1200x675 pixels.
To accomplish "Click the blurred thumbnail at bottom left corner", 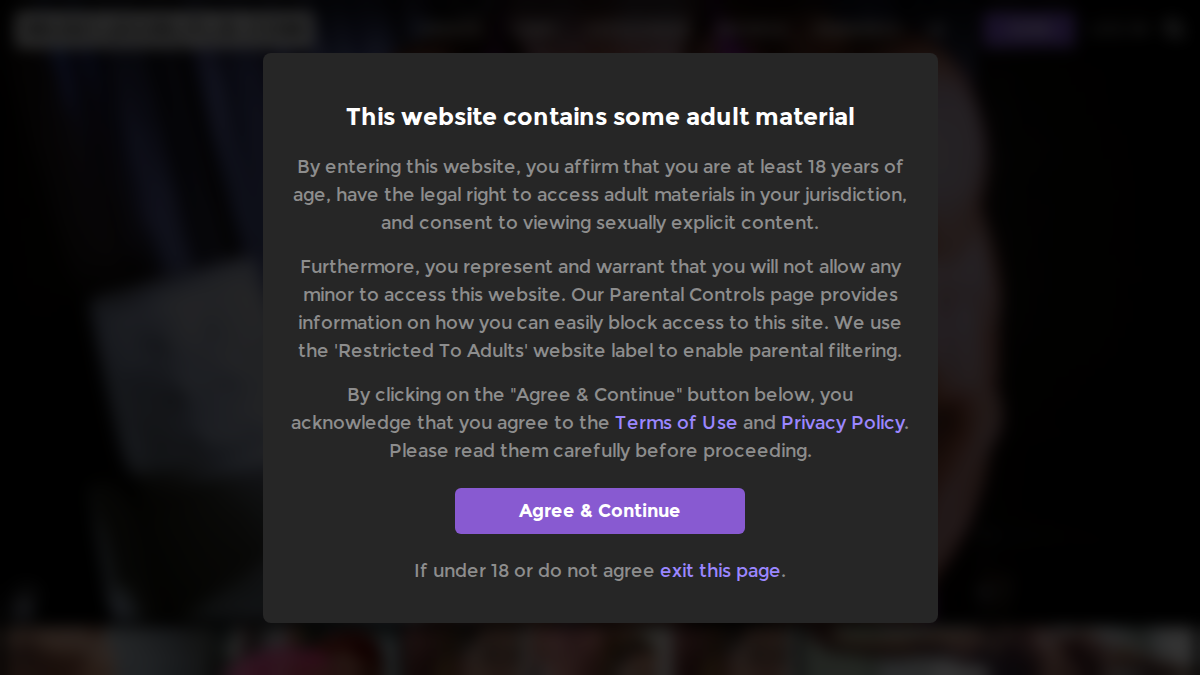I will pos(55,652).
